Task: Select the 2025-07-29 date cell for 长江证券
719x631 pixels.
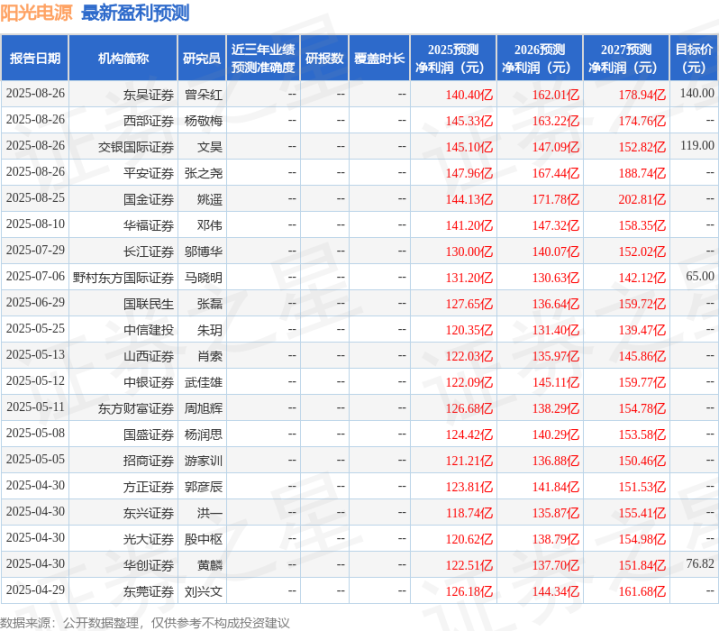Action: 35,250
